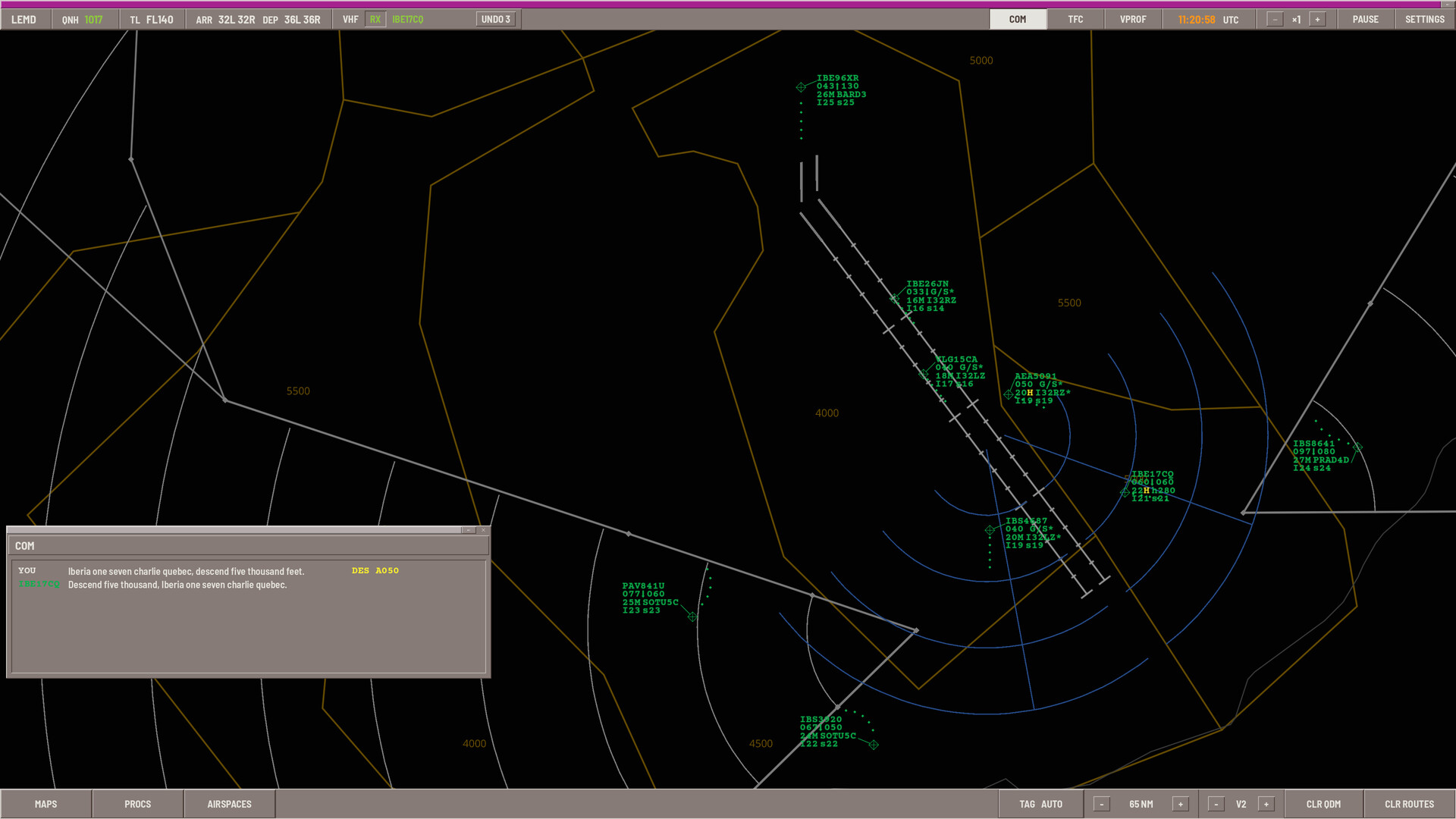Click IBE96XR callsign label

coord(837,78)
